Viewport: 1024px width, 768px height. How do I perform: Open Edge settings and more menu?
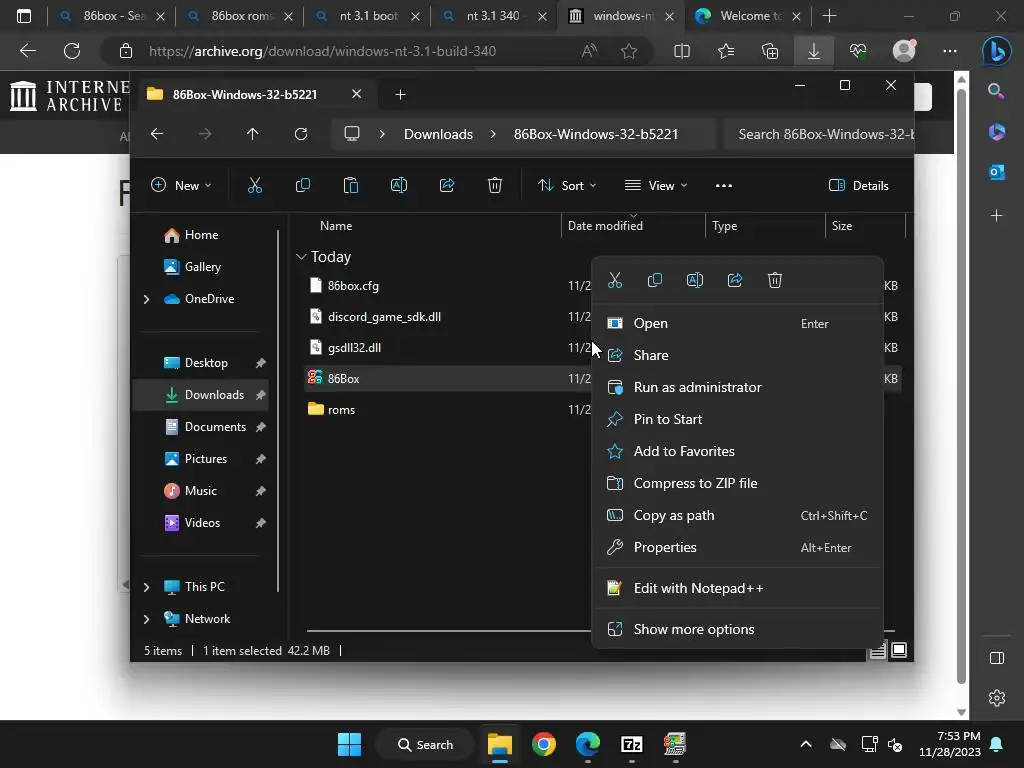(950, 51)
